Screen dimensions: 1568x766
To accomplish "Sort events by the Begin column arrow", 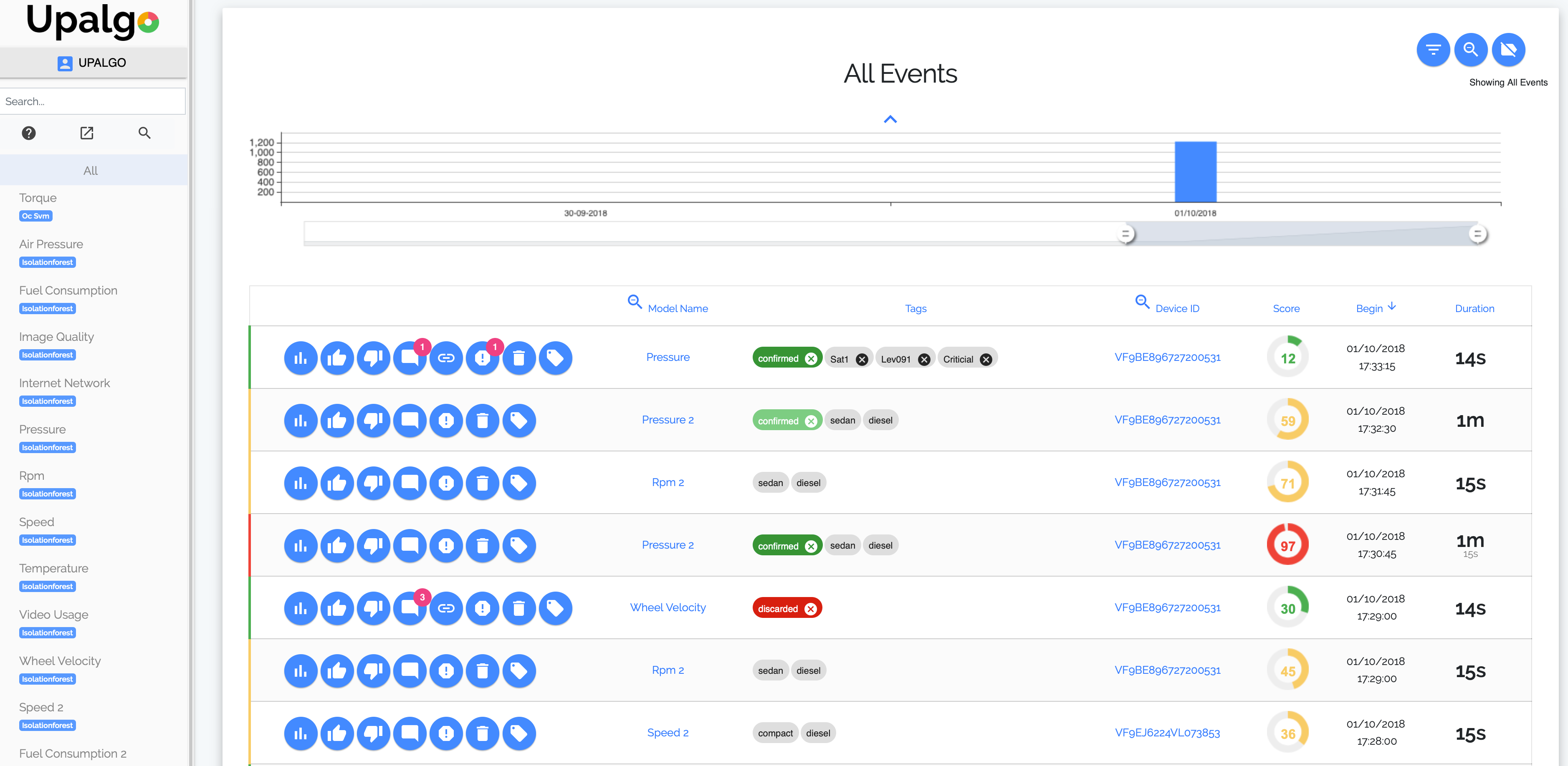I will click(1393, 307).
